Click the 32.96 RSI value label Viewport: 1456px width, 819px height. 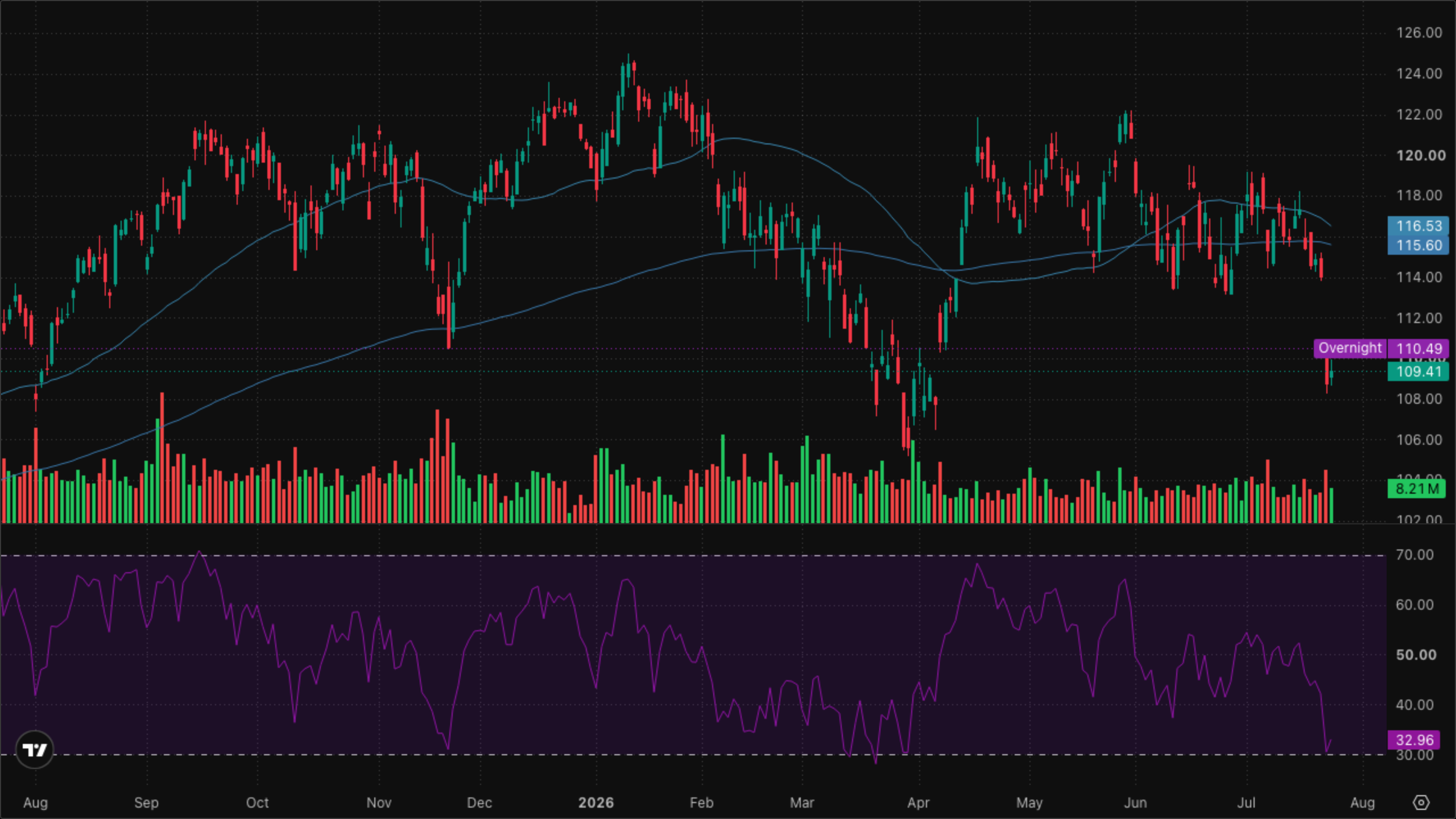[1414, 740]
